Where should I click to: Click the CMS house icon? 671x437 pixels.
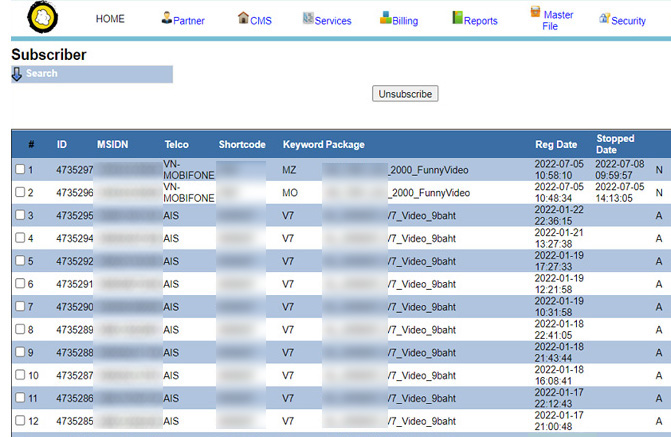click(243, 18)
